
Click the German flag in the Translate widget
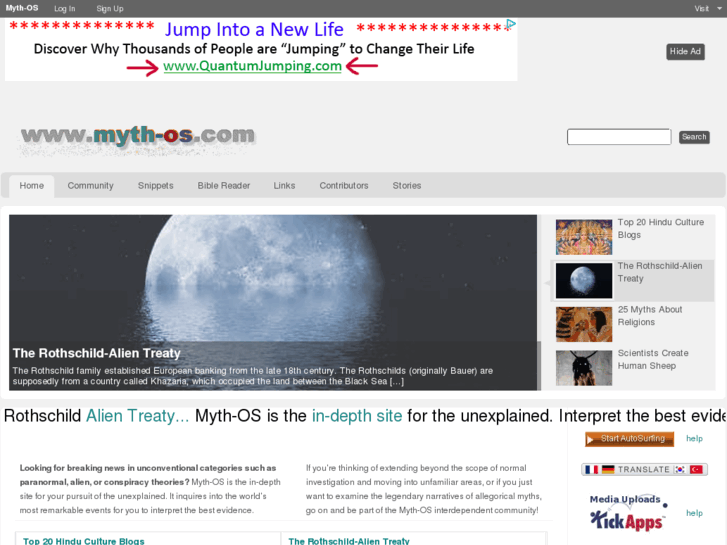point(608,469)
